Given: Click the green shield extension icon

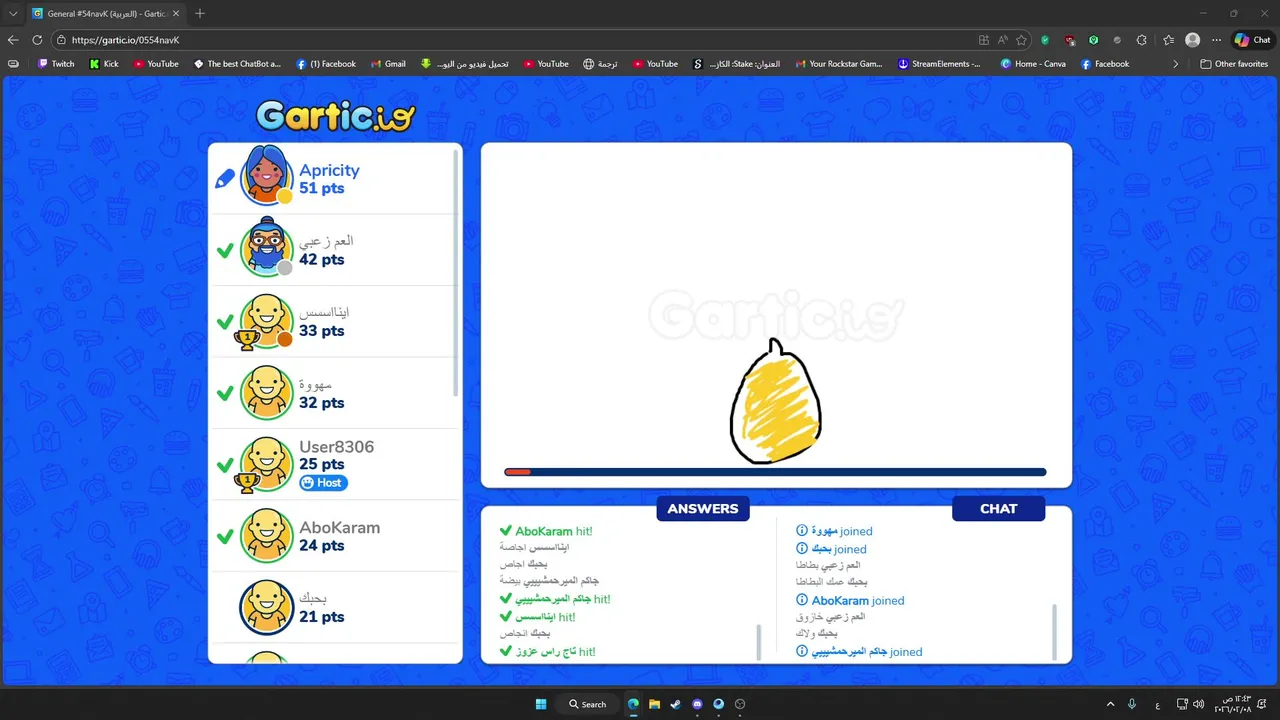Looking at the screenshot, I should pyautogui.click(x=1045, y=40).
